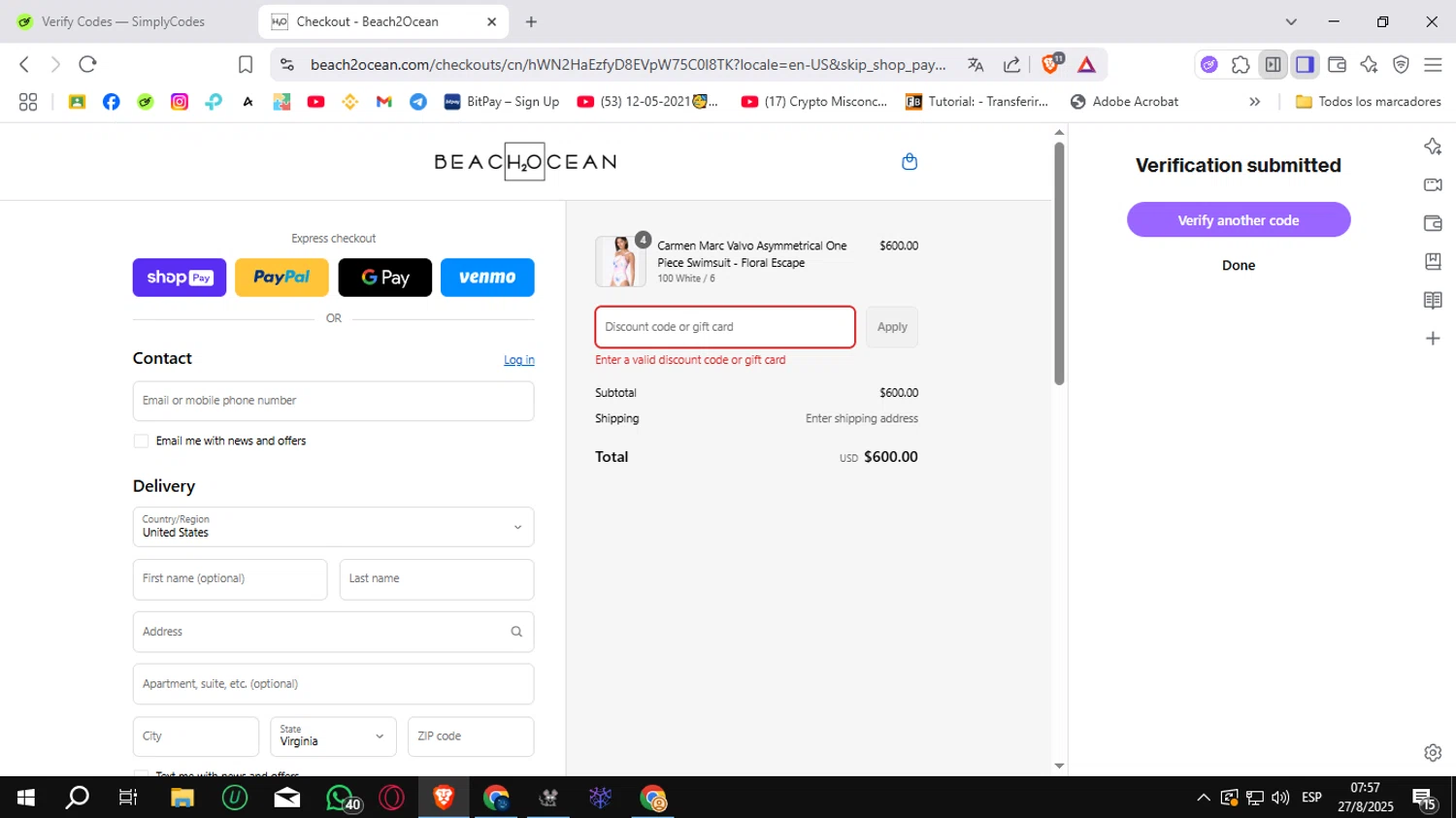Click the Discount code or gift card field
The width and height of the screenshot is (1456, 818).
(725, 327)
